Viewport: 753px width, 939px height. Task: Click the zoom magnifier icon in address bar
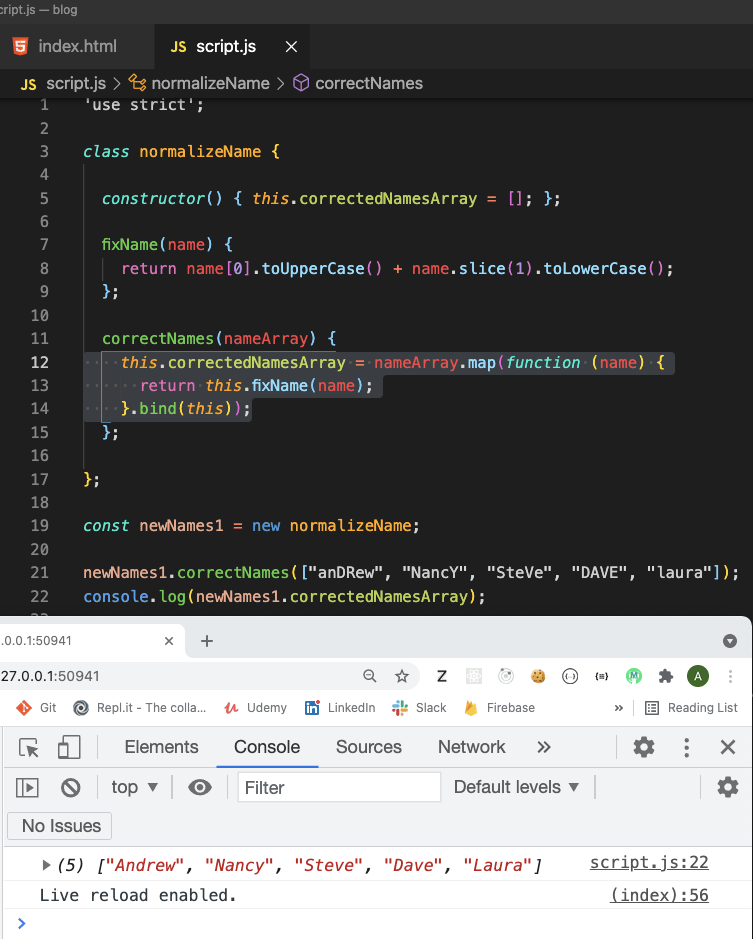pyautogui.click(x=370, y=676)
